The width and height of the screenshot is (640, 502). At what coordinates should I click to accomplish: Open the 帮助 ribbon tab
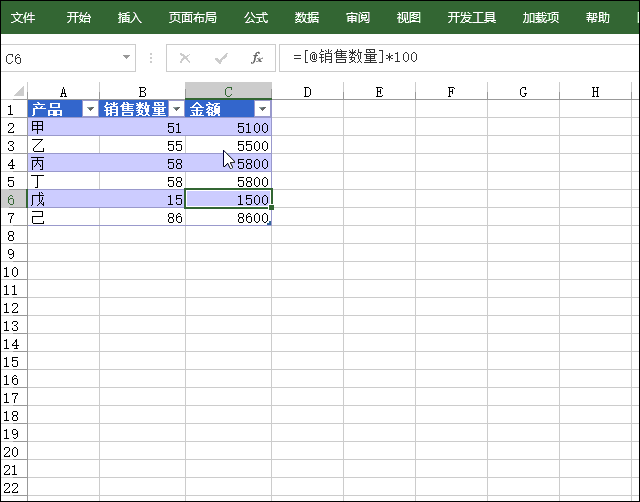point(598,18)
